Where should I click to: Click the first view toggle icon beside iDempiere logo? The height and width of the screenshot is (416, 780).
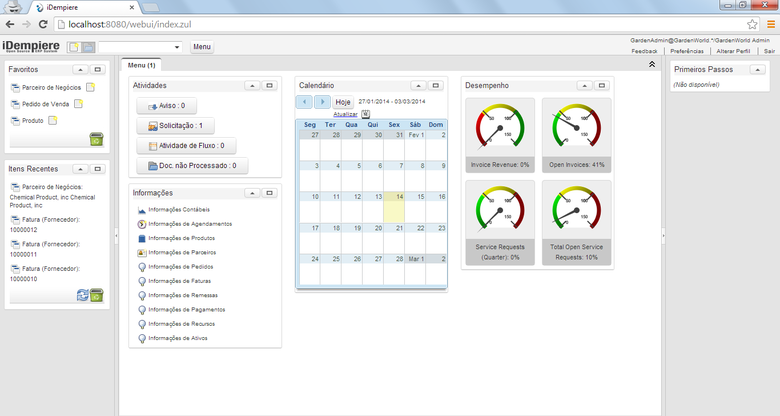tap(73, 47)
